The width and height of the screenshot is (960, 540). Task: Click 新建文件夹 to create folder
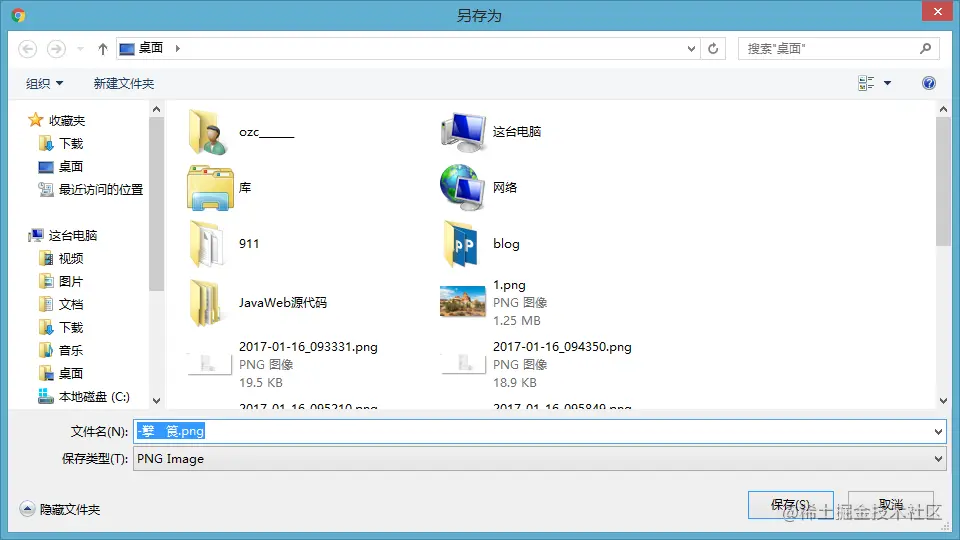coord(124,83)
